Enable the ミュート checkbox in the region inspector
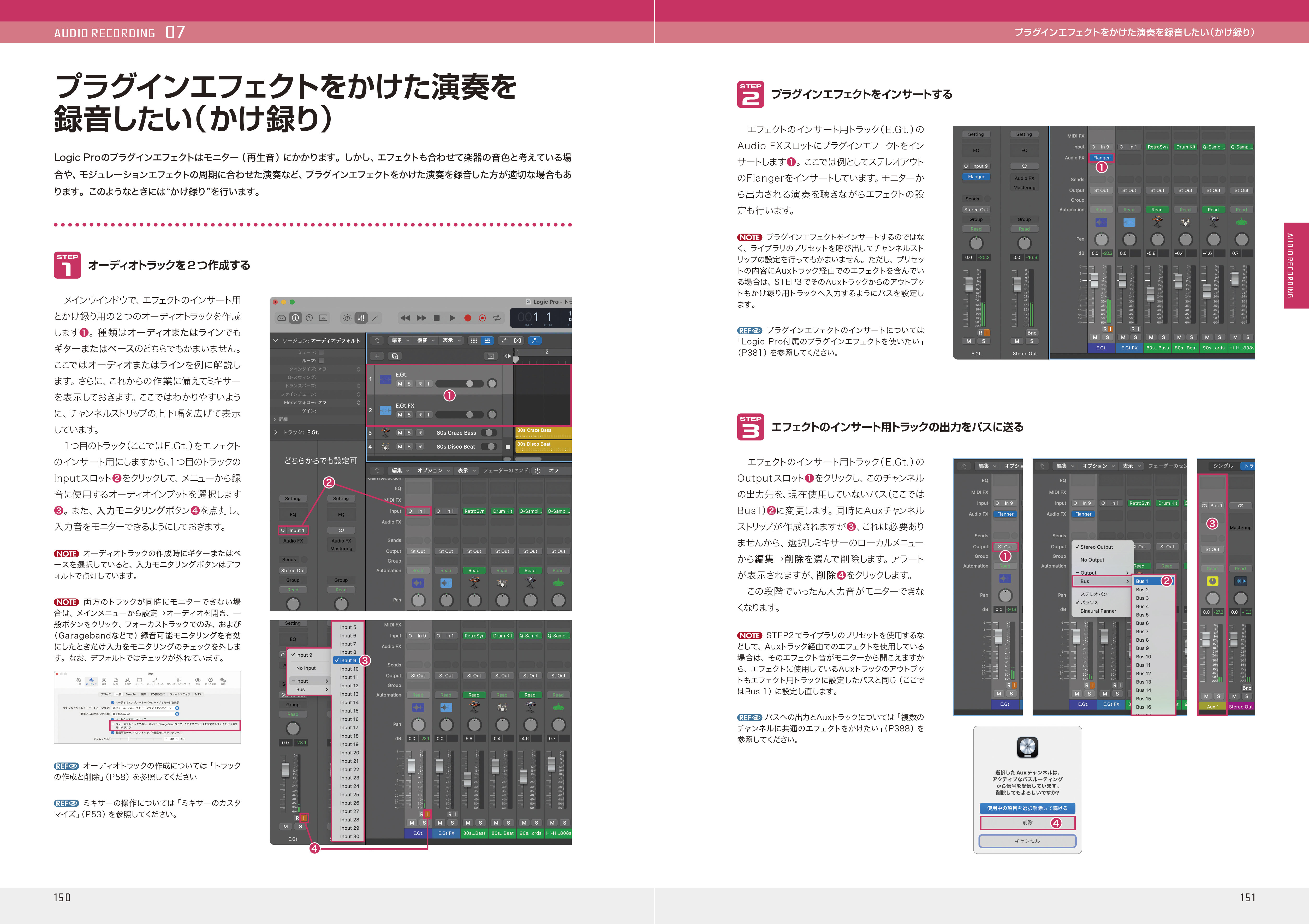The width and height of the screenshot is (1309, 924). [322, 352]
